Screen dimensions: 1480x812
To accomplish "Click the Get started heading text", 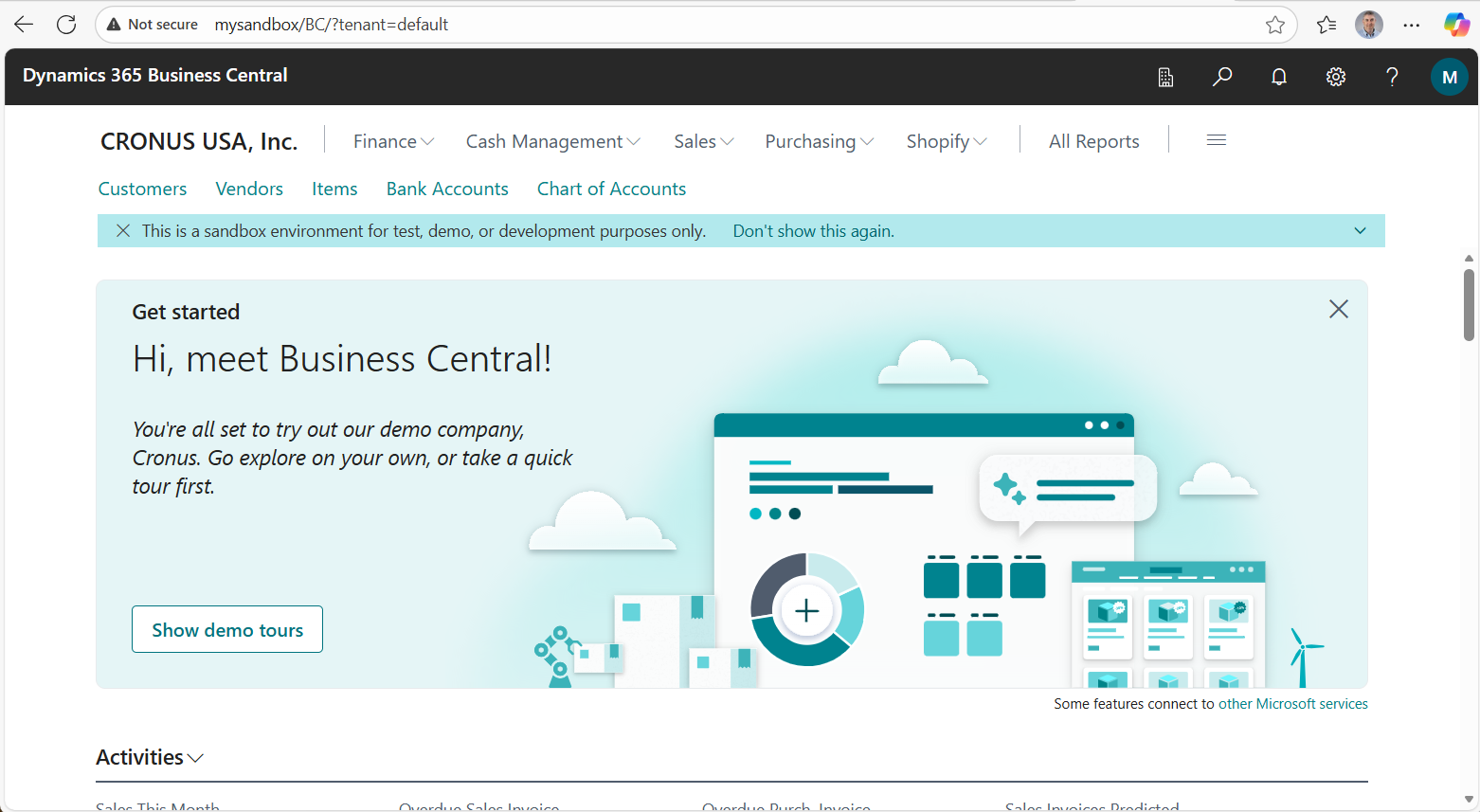I will click(186, 312).
